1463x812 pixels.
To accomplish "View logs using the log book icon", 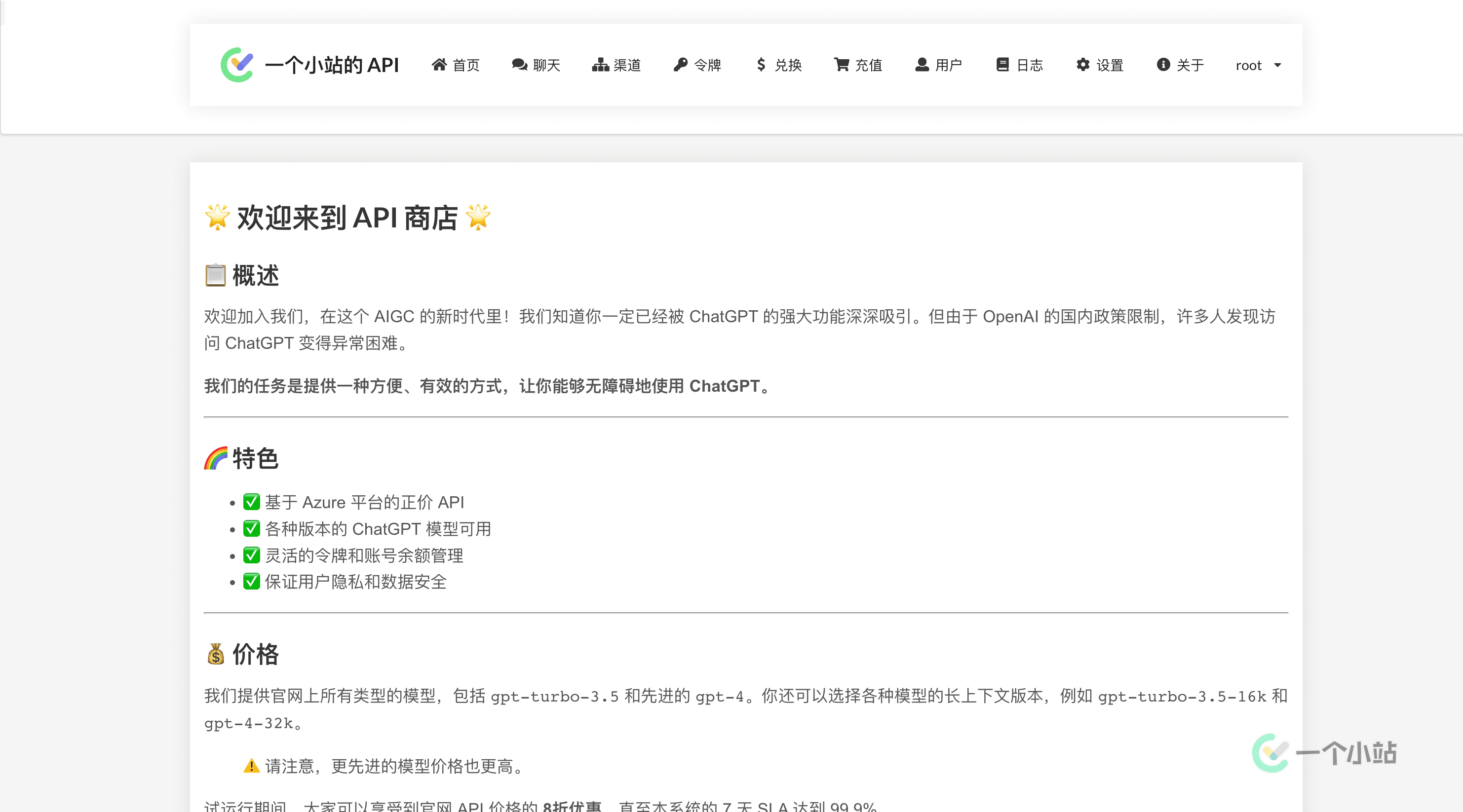I will coord(1002,65).
